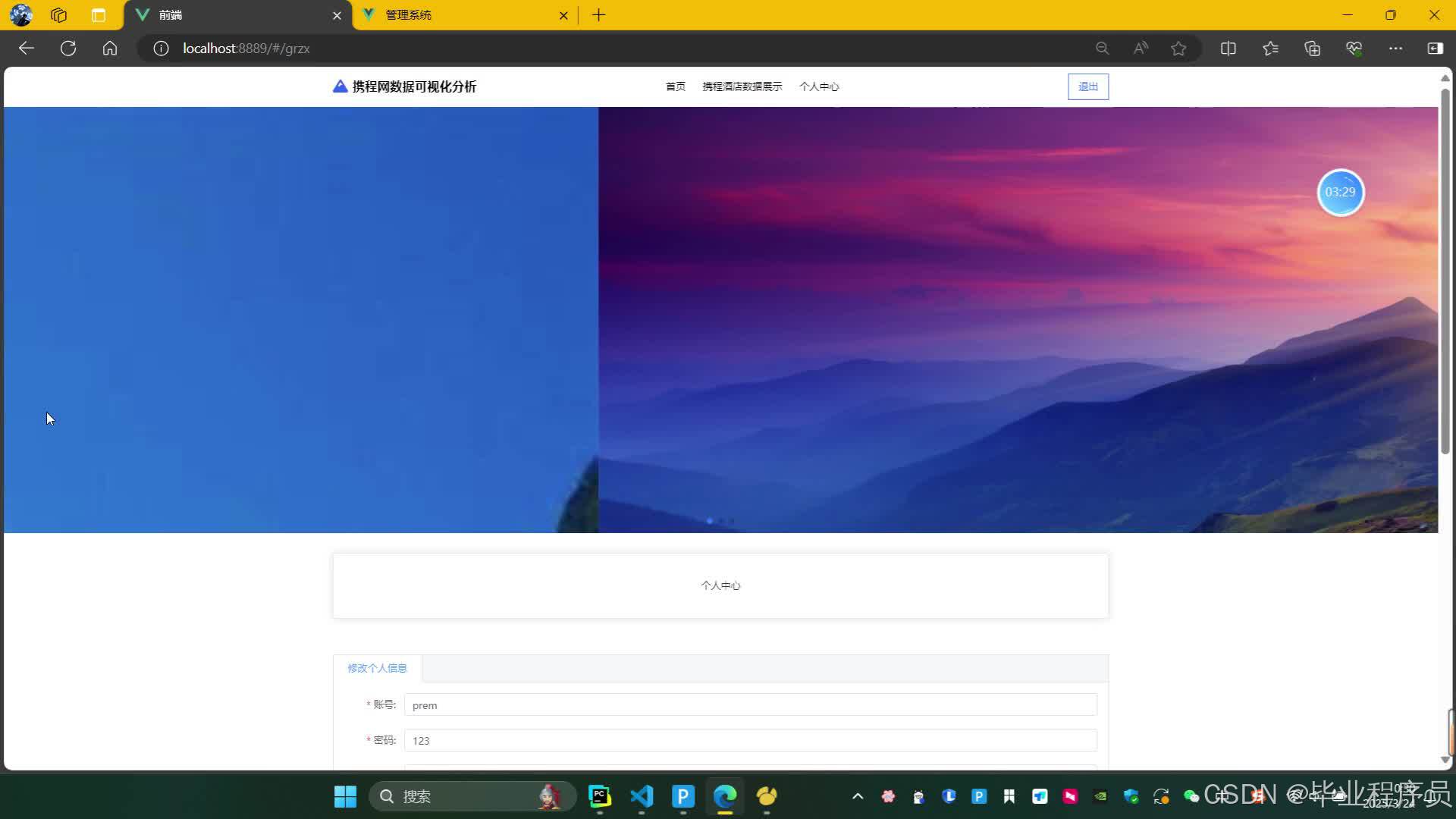Viewport: 1456px width, 819px height.
Task: Click the 账号 input field
Action: pos(750,705)
